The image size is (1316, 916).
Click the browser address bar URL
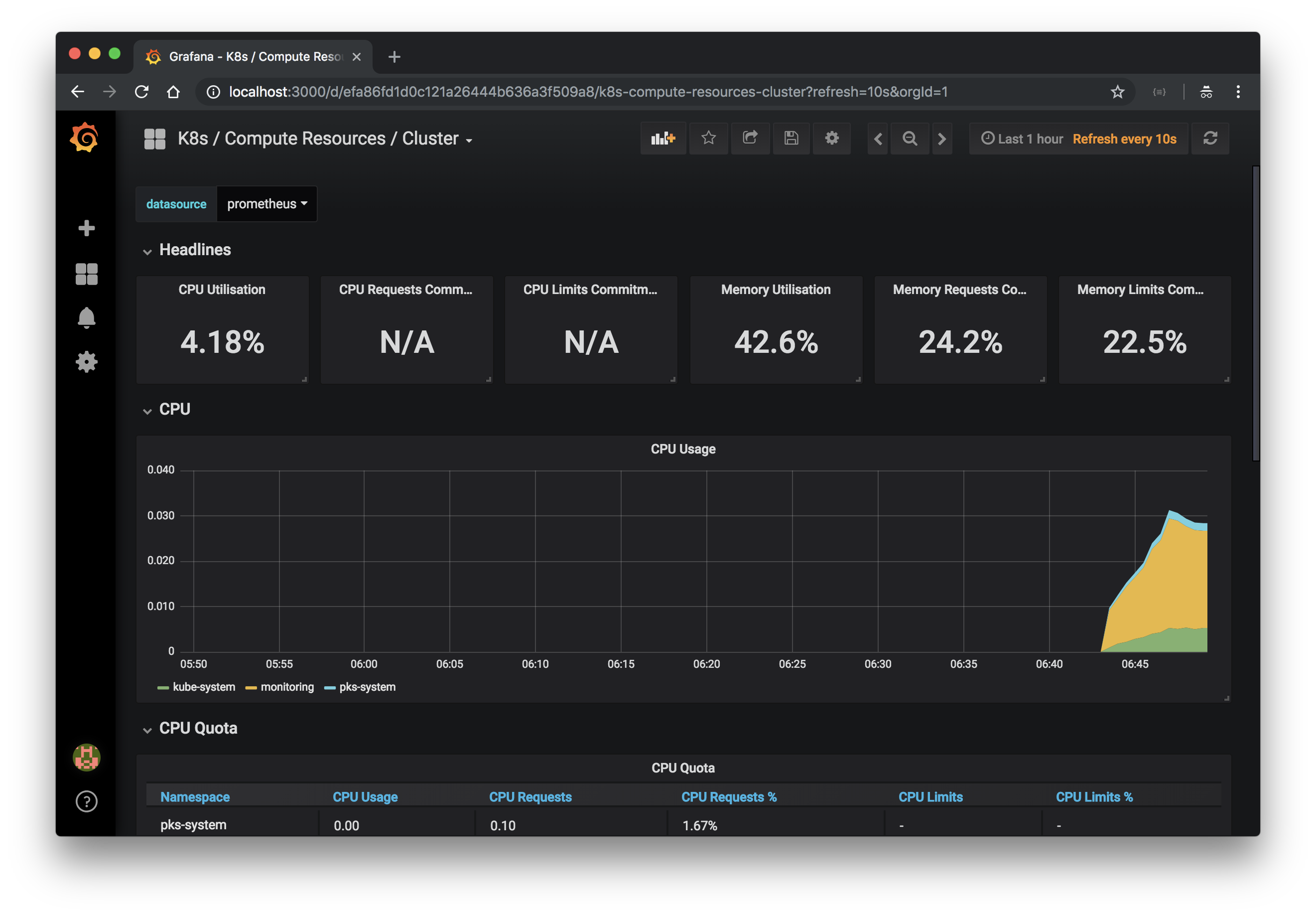[x=587, y=92]
